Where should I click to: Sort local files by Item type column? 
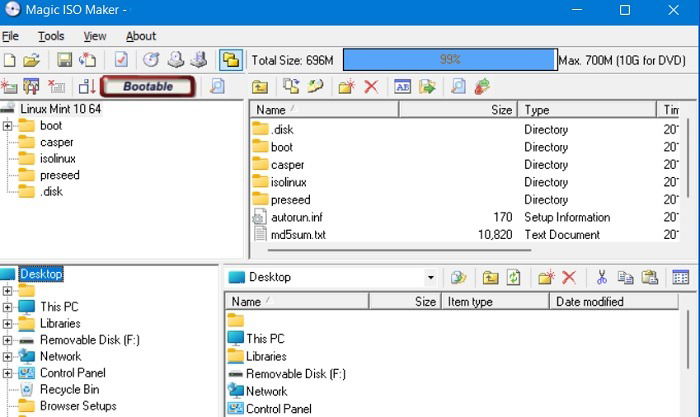click(x=495, y=302)
